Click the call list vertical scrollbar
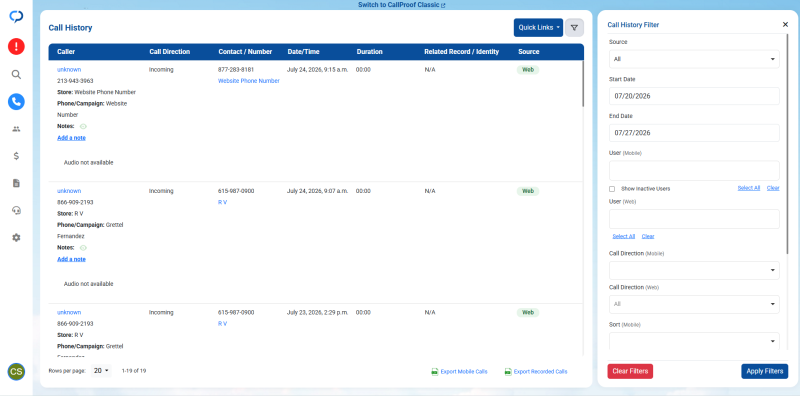 (x=582, y=84)
